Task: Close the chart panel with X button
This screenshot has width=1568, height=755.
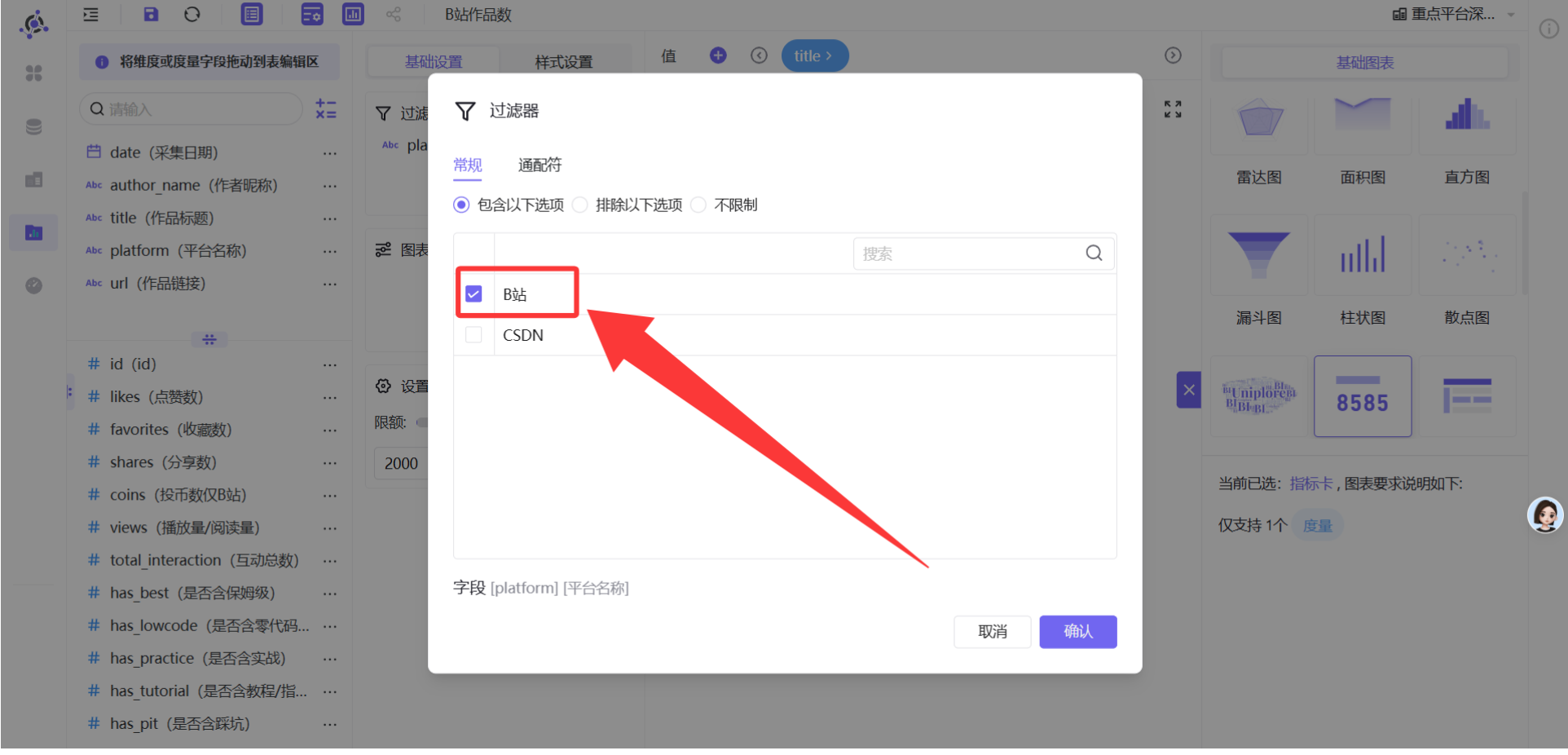Action: [x=1189, y=390]
